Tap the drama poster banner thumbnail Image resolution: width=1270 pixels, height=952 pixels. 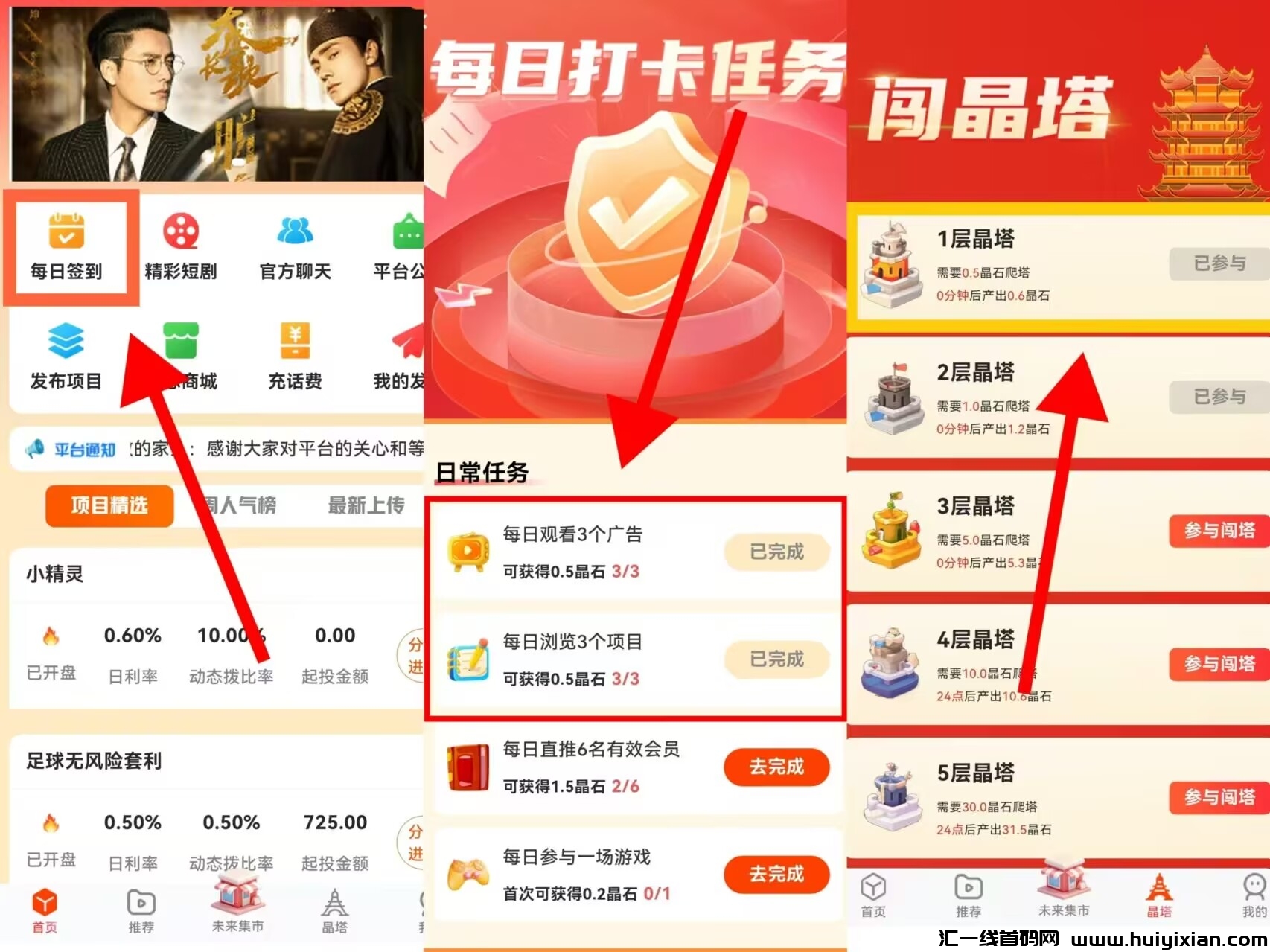[x=217, y=93]
